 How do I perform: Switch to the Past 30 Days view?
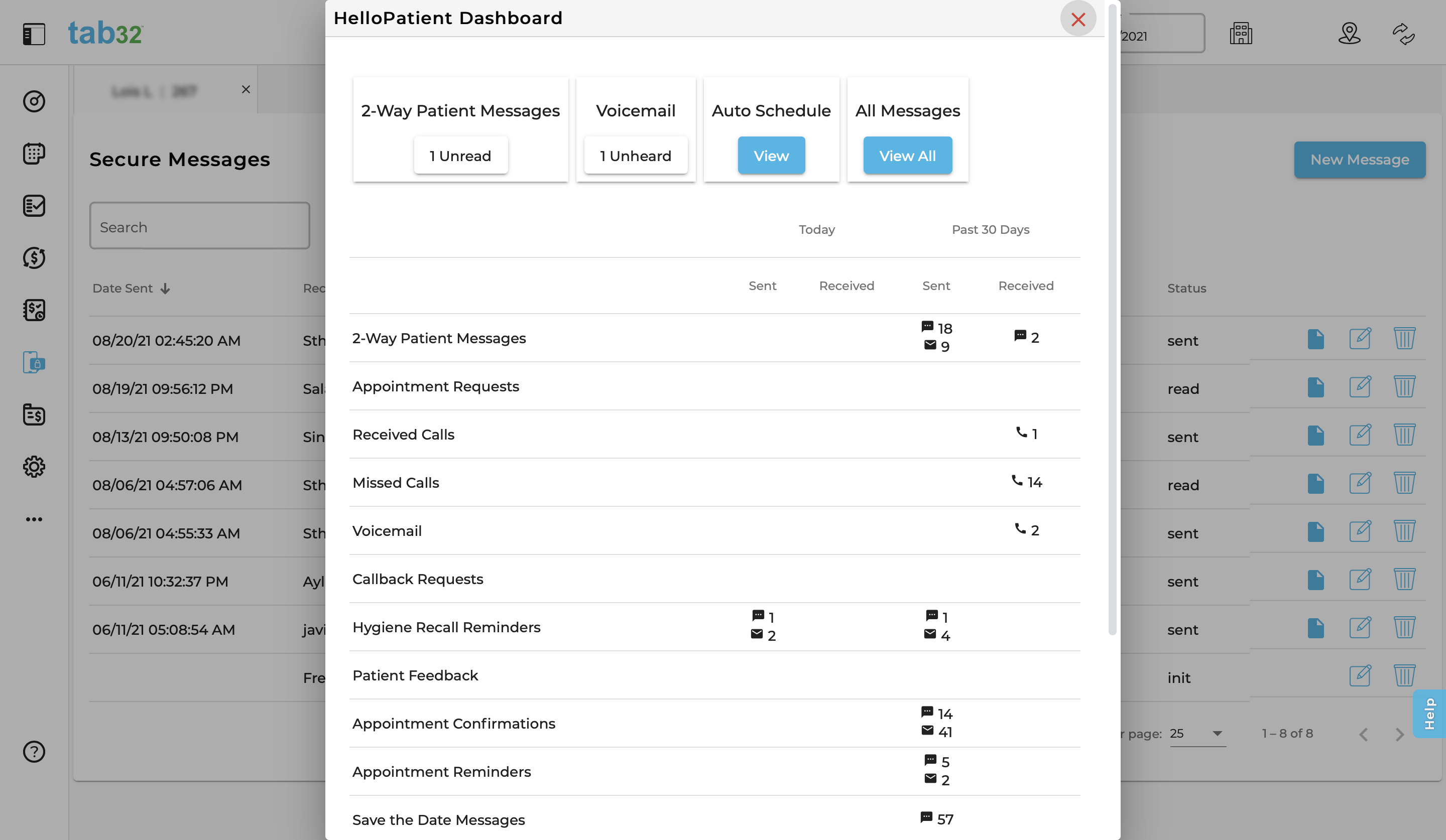990,229
